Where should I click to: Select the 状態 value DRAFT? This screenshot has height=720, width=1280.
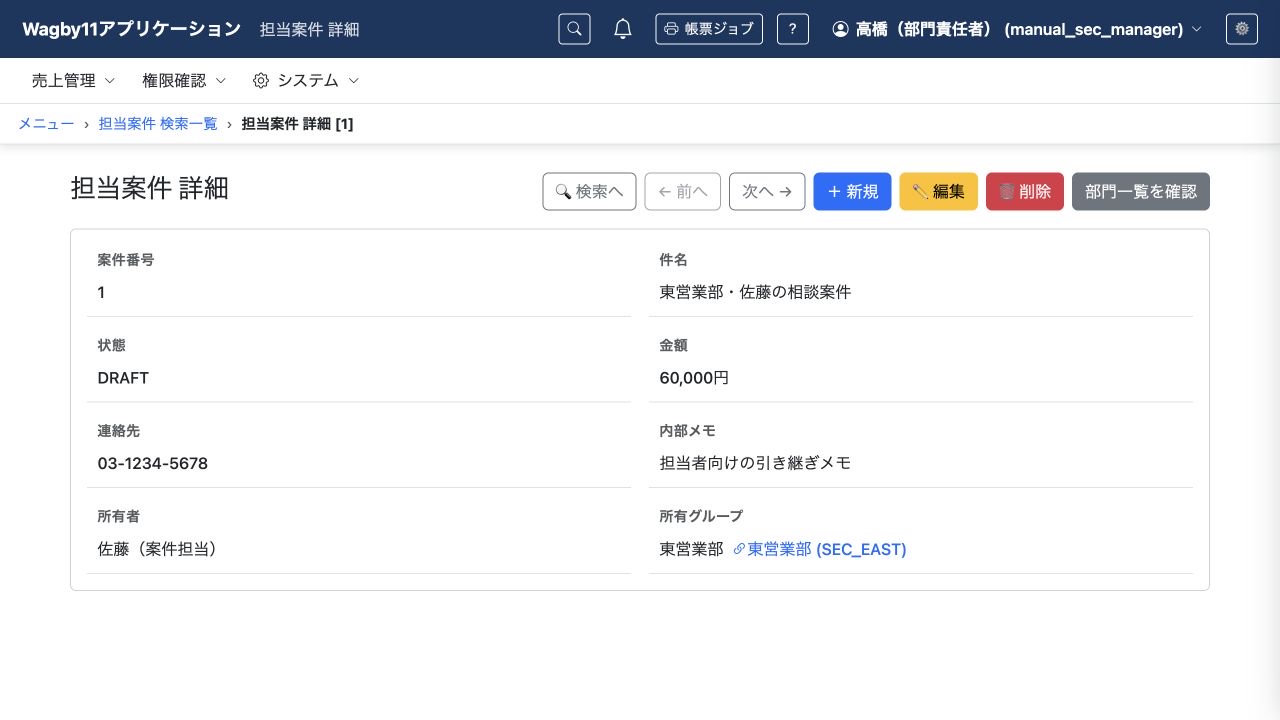(x=123, y=378)
